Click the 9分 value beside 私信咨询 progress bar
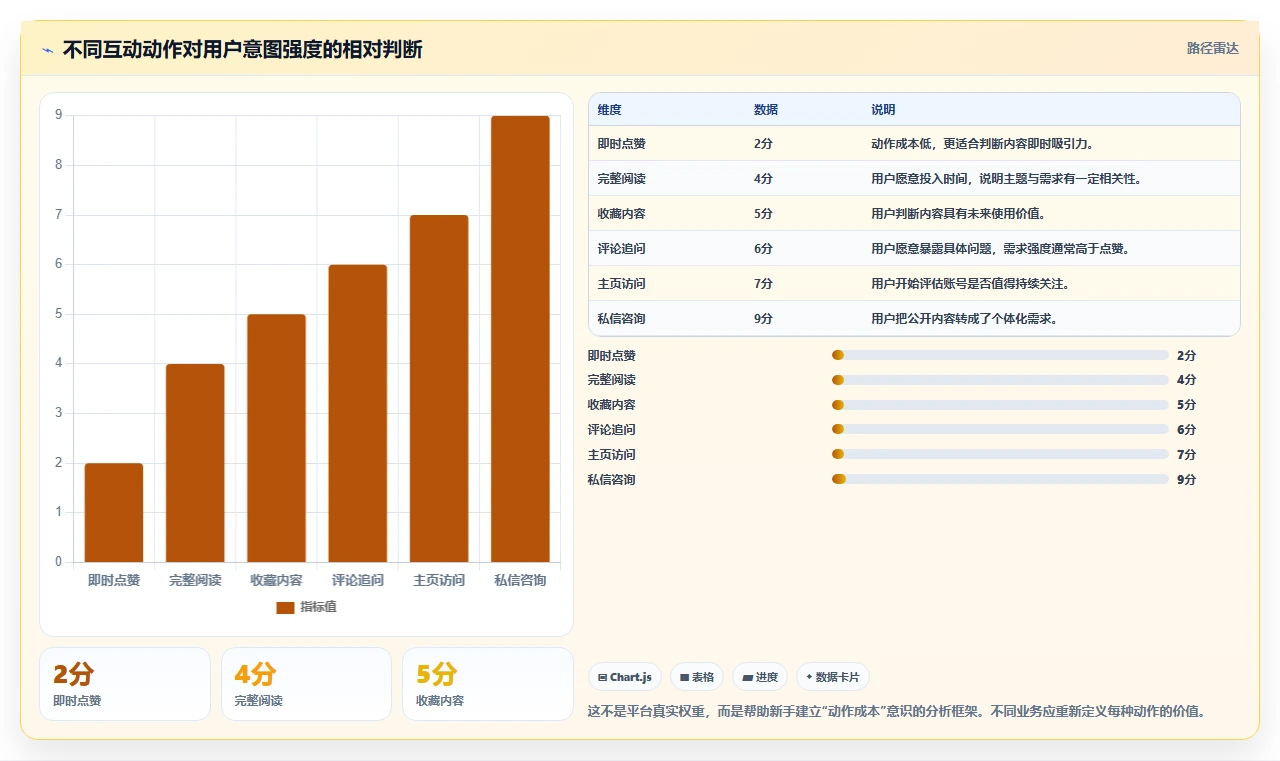Image resolution: width=1280 pixels, height=761 pixels. point(1187,479)
